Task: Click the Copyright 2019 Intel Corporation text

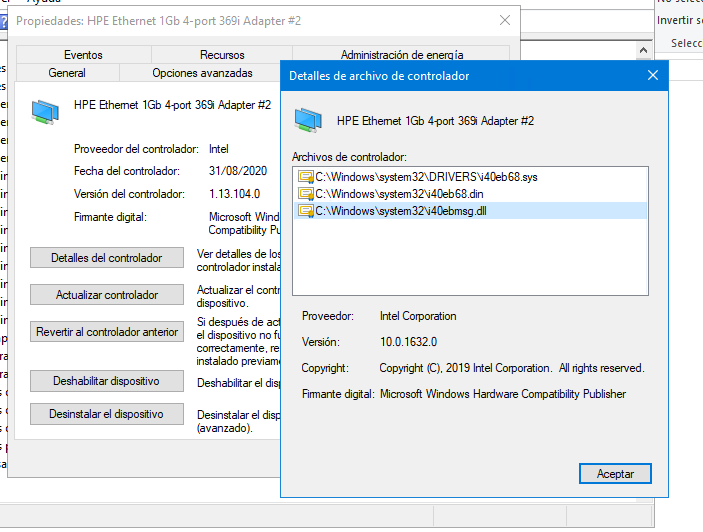Action: [x=512, y=368]
